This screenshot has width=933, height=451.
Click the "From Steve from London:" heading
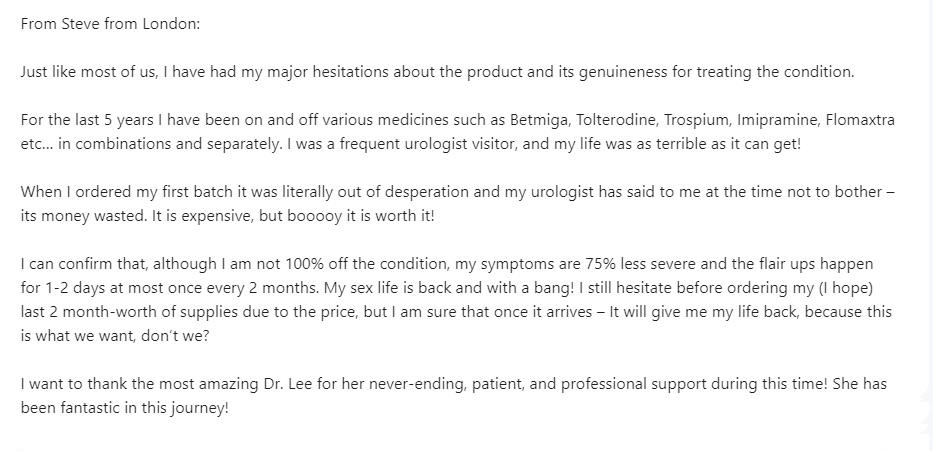(x=111, y=24)
